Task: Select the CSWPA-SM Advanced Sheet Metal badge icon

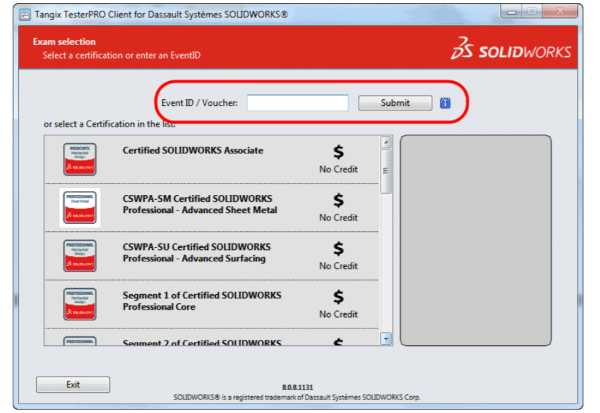Action: pyautogui.click(x=80, y=207)
